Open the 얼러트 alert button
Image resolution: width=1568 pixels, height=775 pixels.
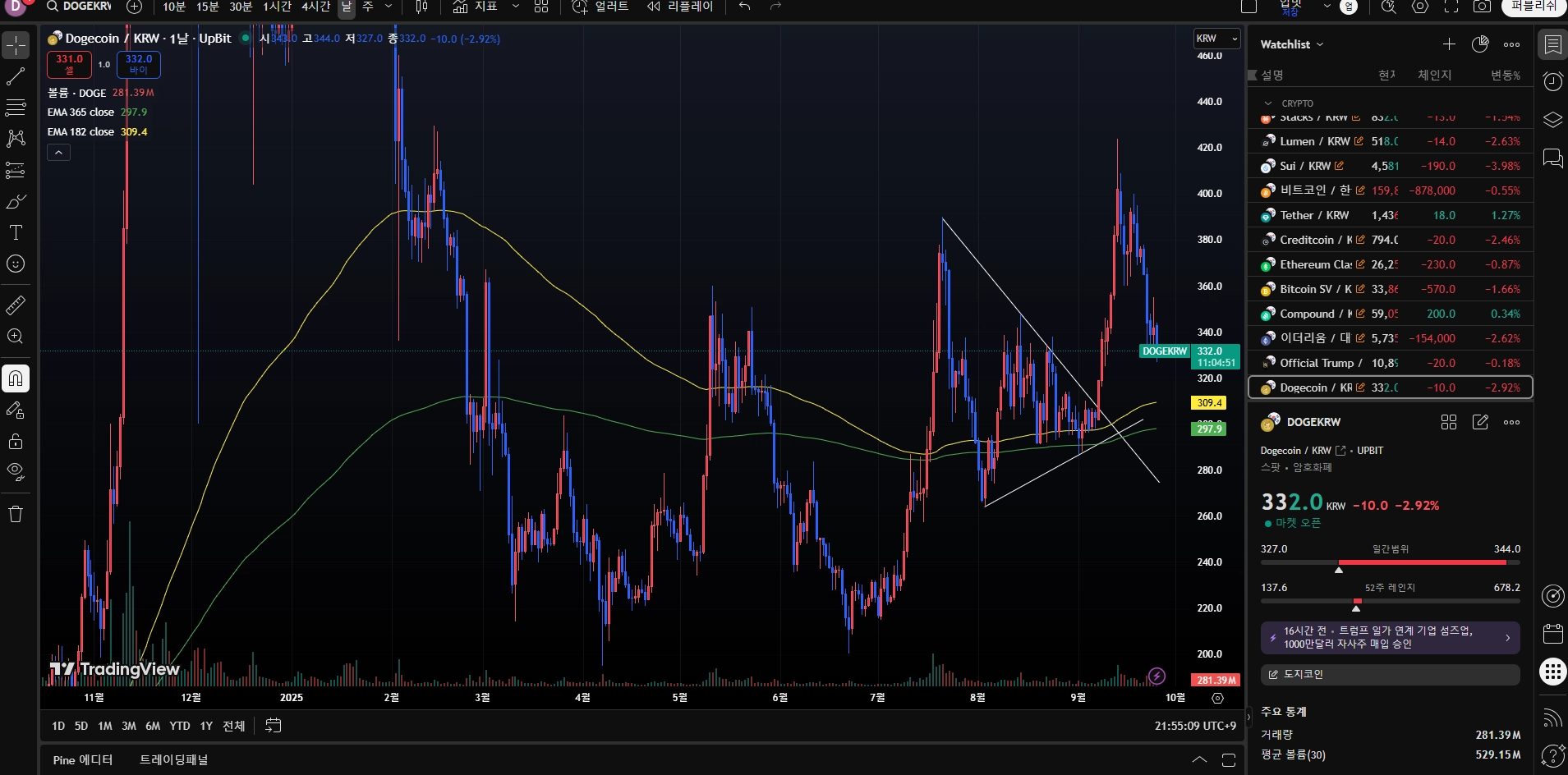click(601, 7)
